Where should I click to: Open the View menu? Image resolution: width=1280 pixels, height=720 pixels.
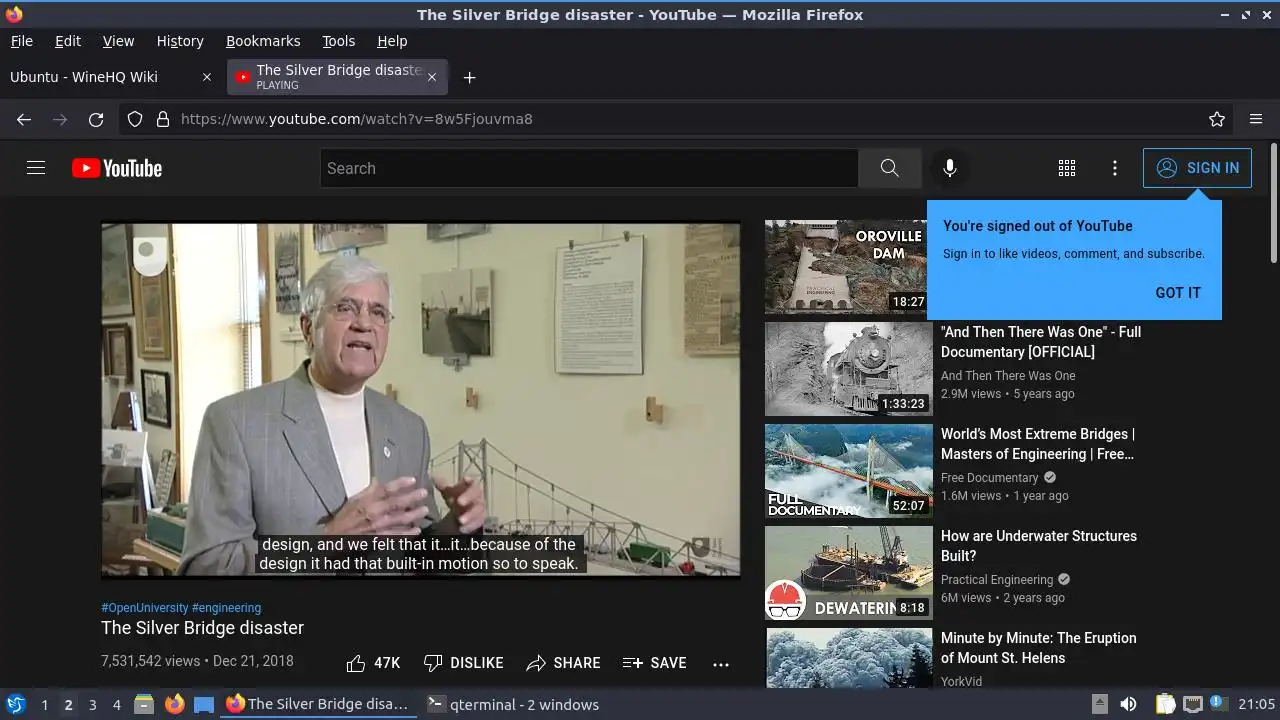(x=118, y=41)
